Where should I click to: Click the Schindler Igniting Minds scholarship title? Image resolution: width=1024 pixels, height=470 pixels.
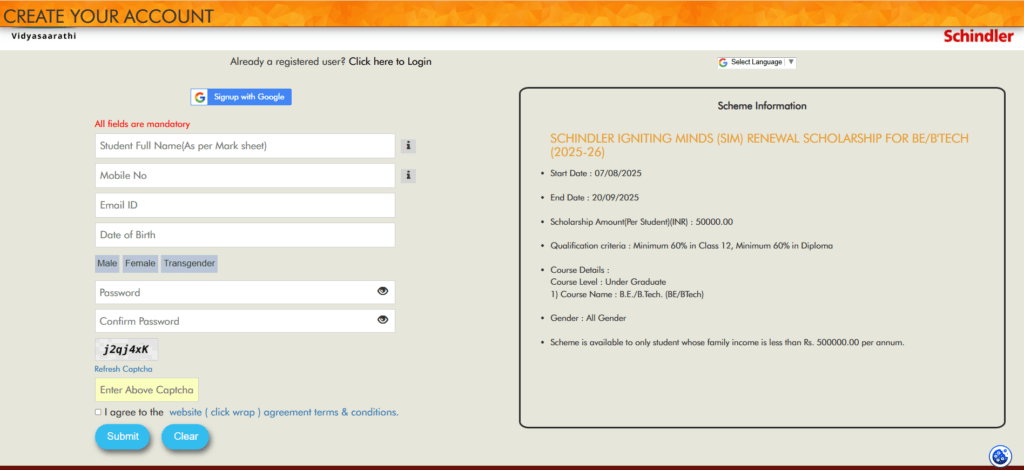click(760, 146)
